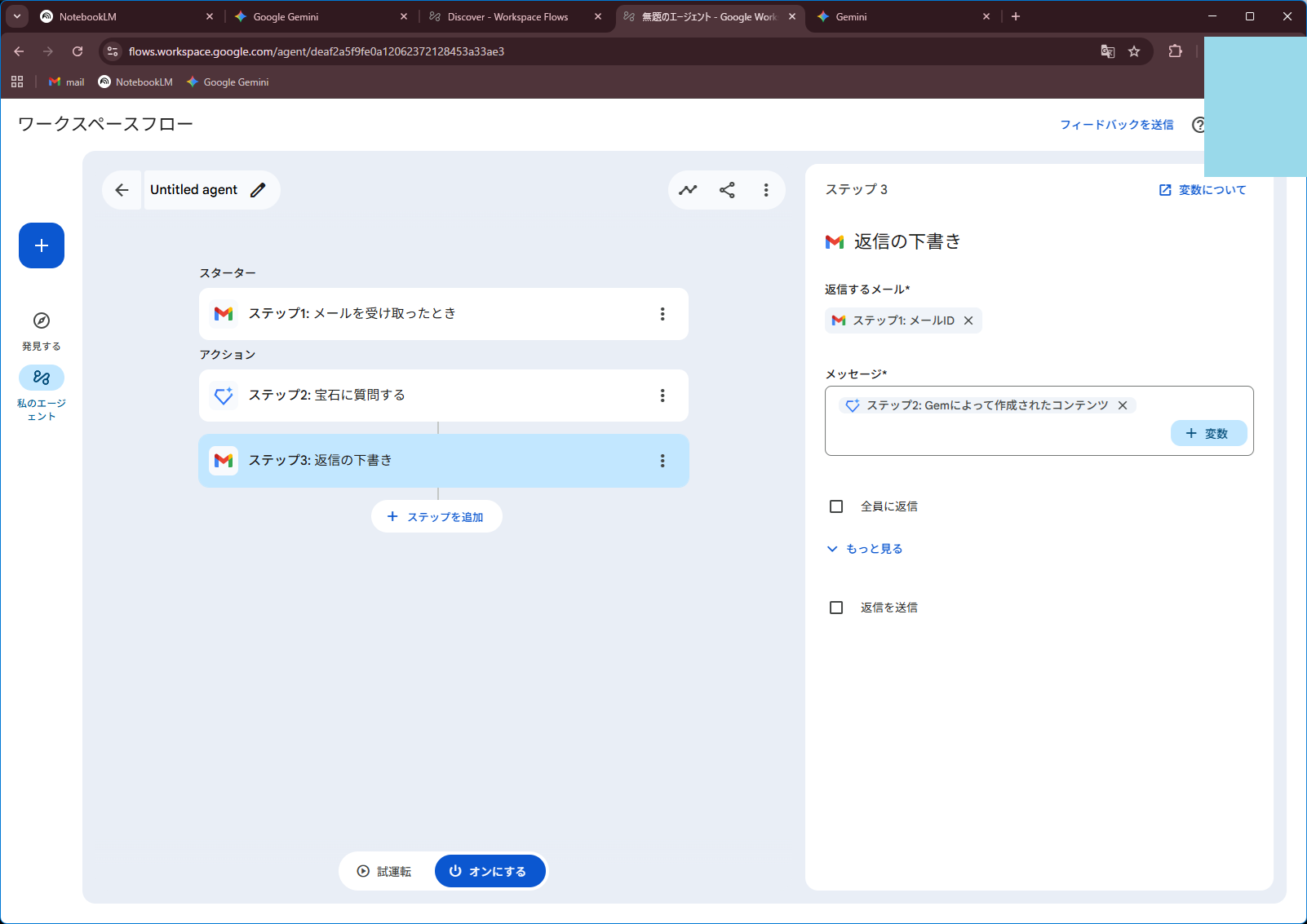Click the share icon for the agent
The height and width of the screenshot is (924, 1307).
(727, 190)
